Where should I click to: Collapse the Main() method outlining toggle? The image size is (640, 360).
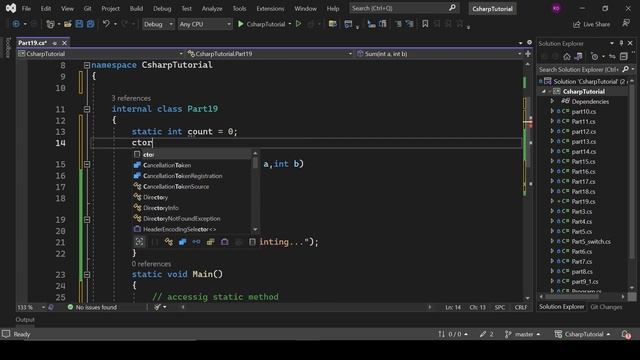tap(87, 275)
